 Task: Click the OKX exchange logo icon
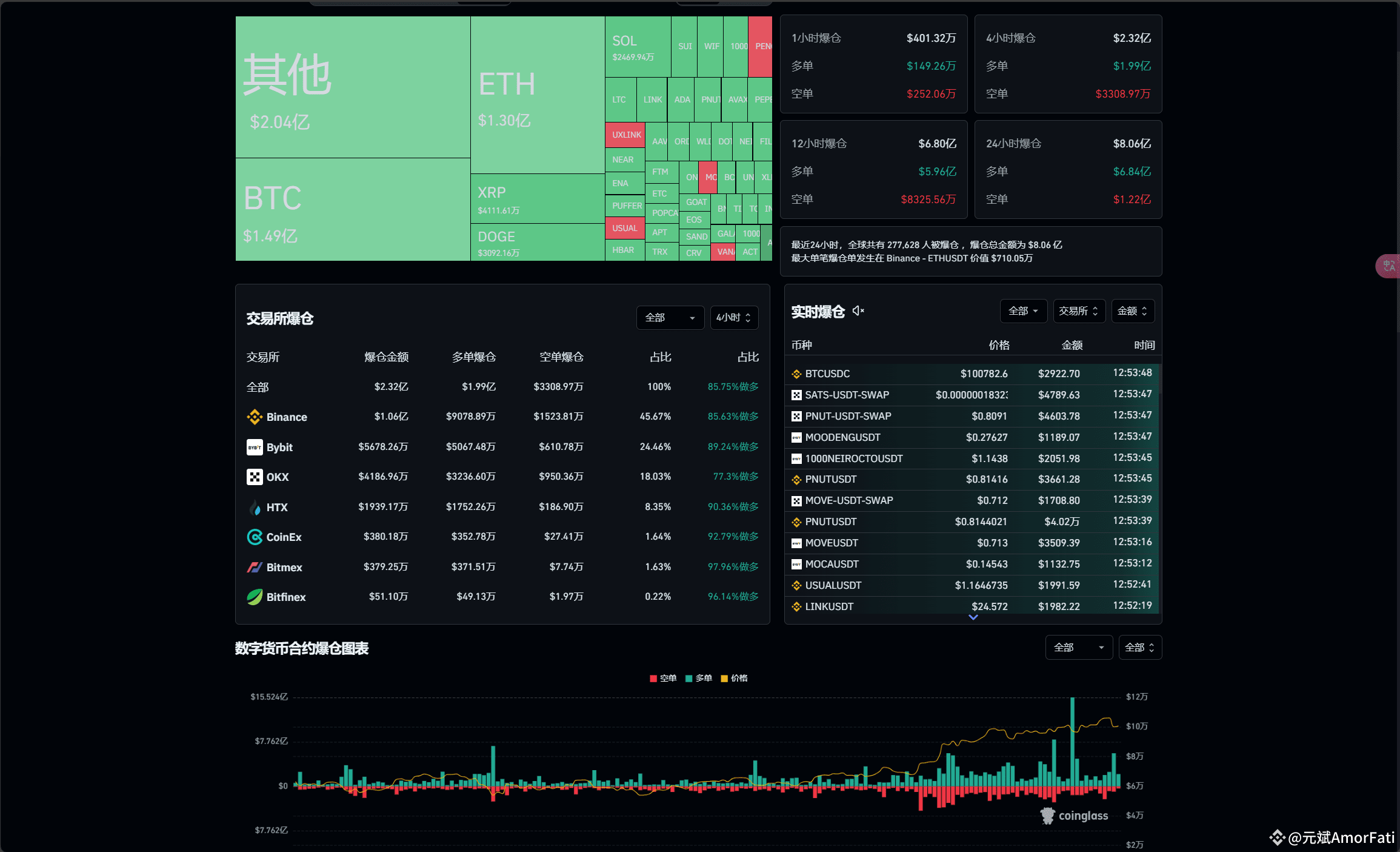tap(255, 477)
